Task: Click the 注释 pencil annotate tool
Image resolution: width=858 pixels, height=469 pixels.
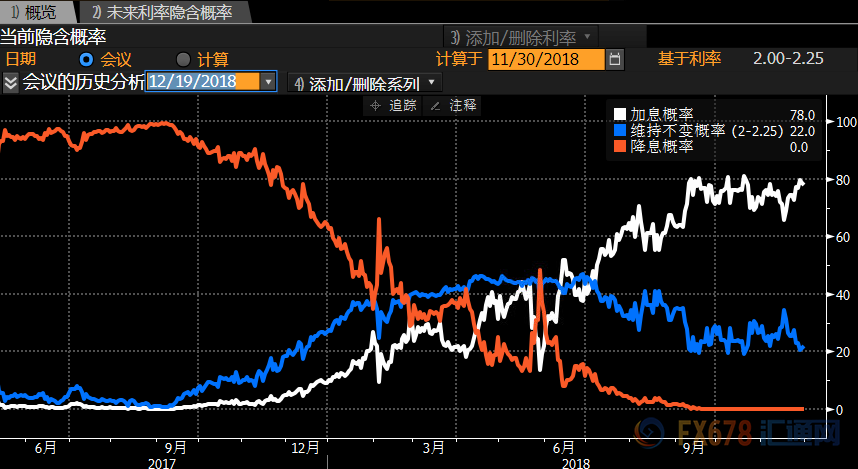Action: coord(453,105)
